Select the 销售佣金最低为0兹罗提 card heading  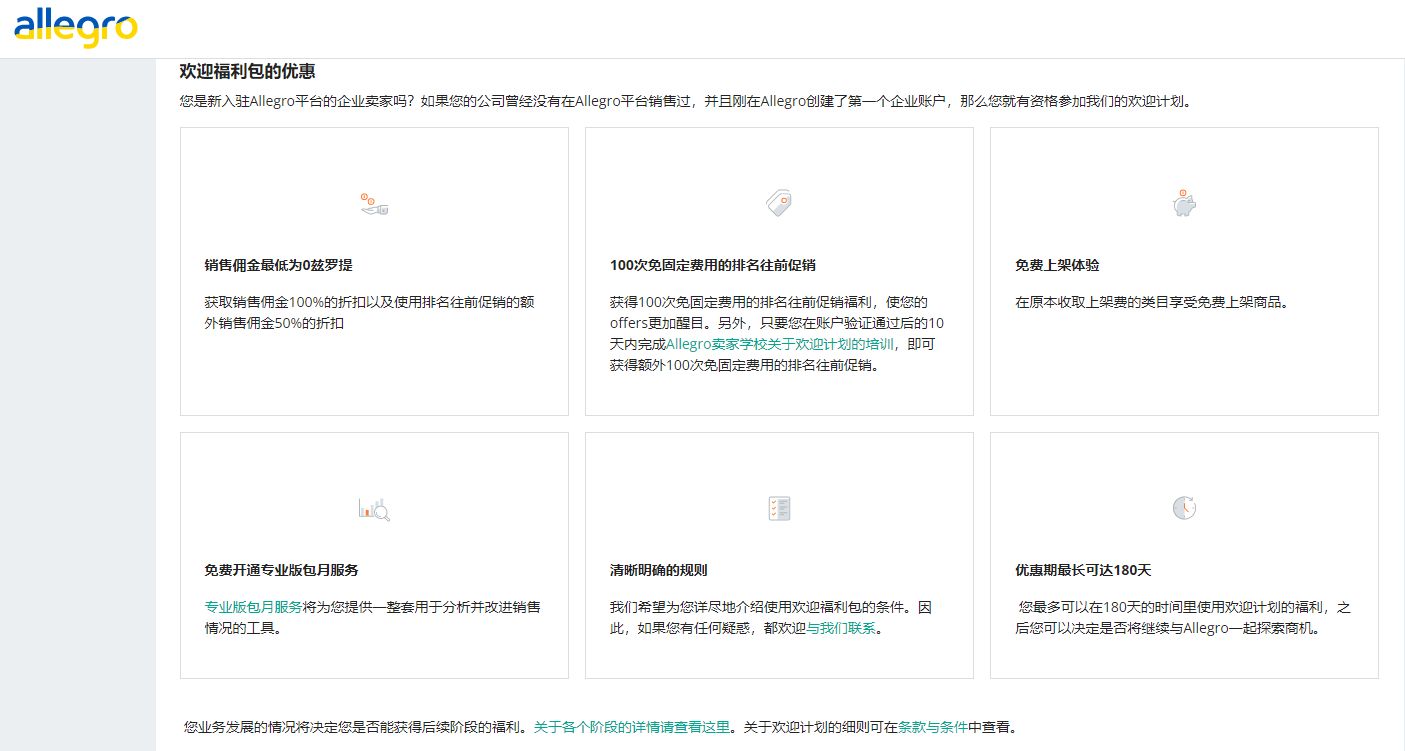[278, 266]
